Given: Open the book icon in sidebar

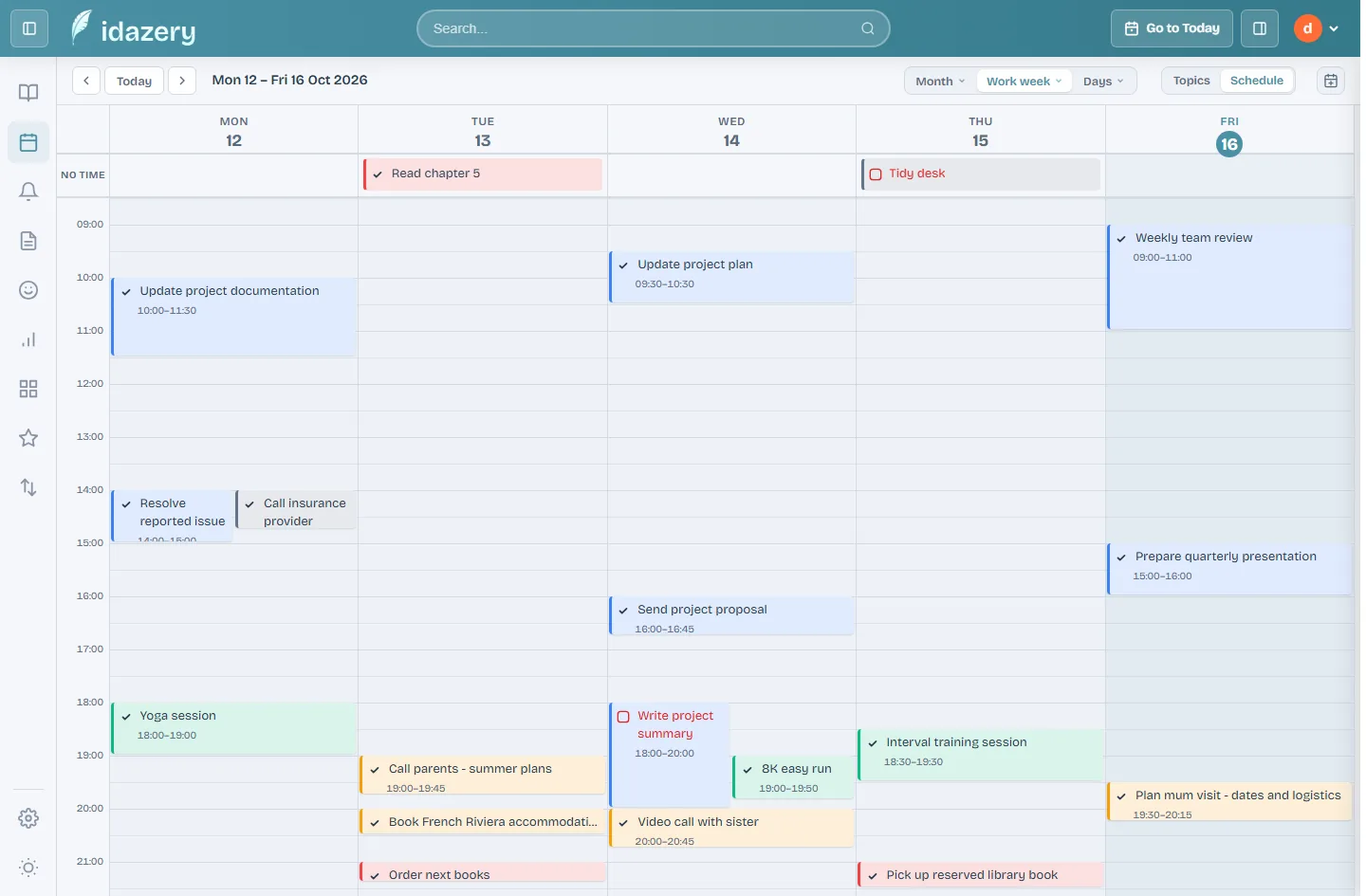Looking at the screenshot, I should pos(28,92).
